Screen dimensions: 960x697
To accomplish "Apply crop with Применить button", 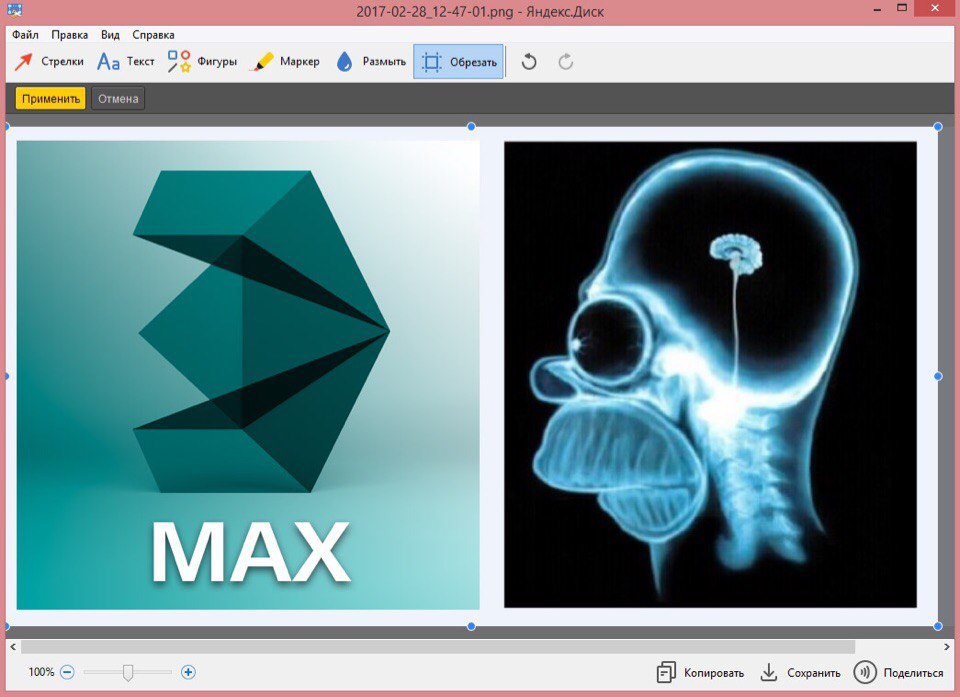I will (51, 99).
